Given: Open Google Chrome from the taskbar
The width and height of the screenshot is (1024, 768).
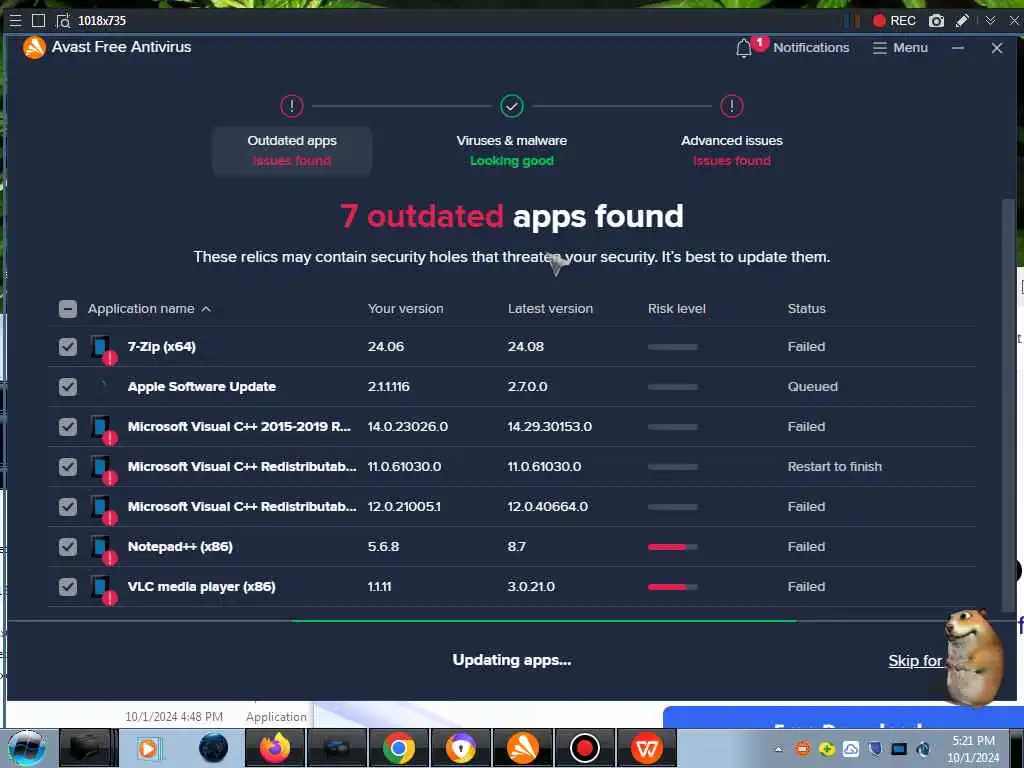Looking at the screenshot, I should [398, 748].
